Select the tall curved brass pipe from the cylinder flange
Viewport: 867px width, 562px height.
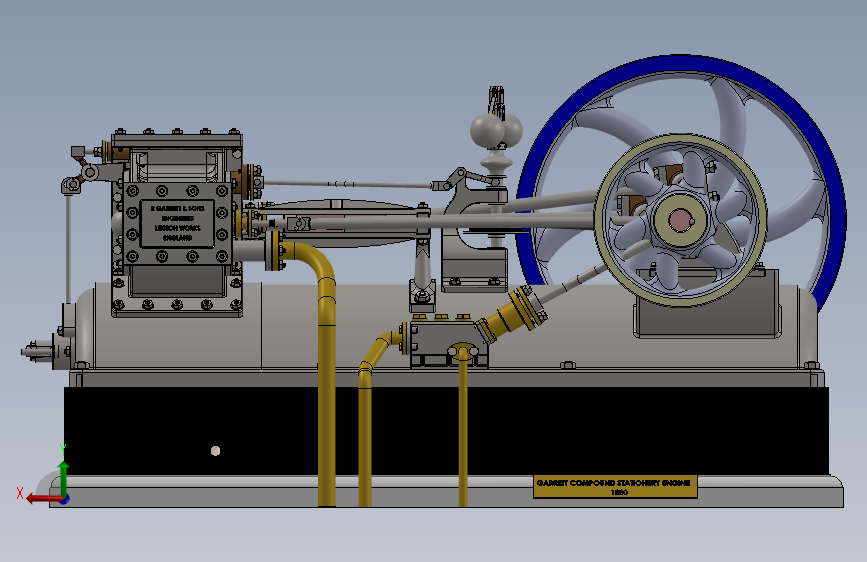click(x=326, y=376)
